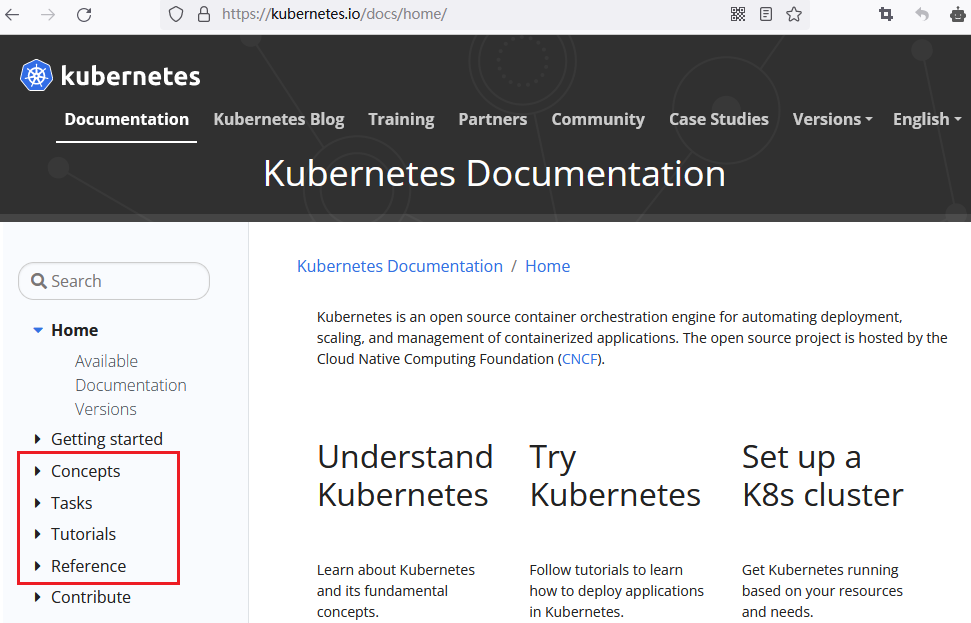Open the Kubernetes Blog nav item
The image size is (971, 623).
(x=279, y=119)
